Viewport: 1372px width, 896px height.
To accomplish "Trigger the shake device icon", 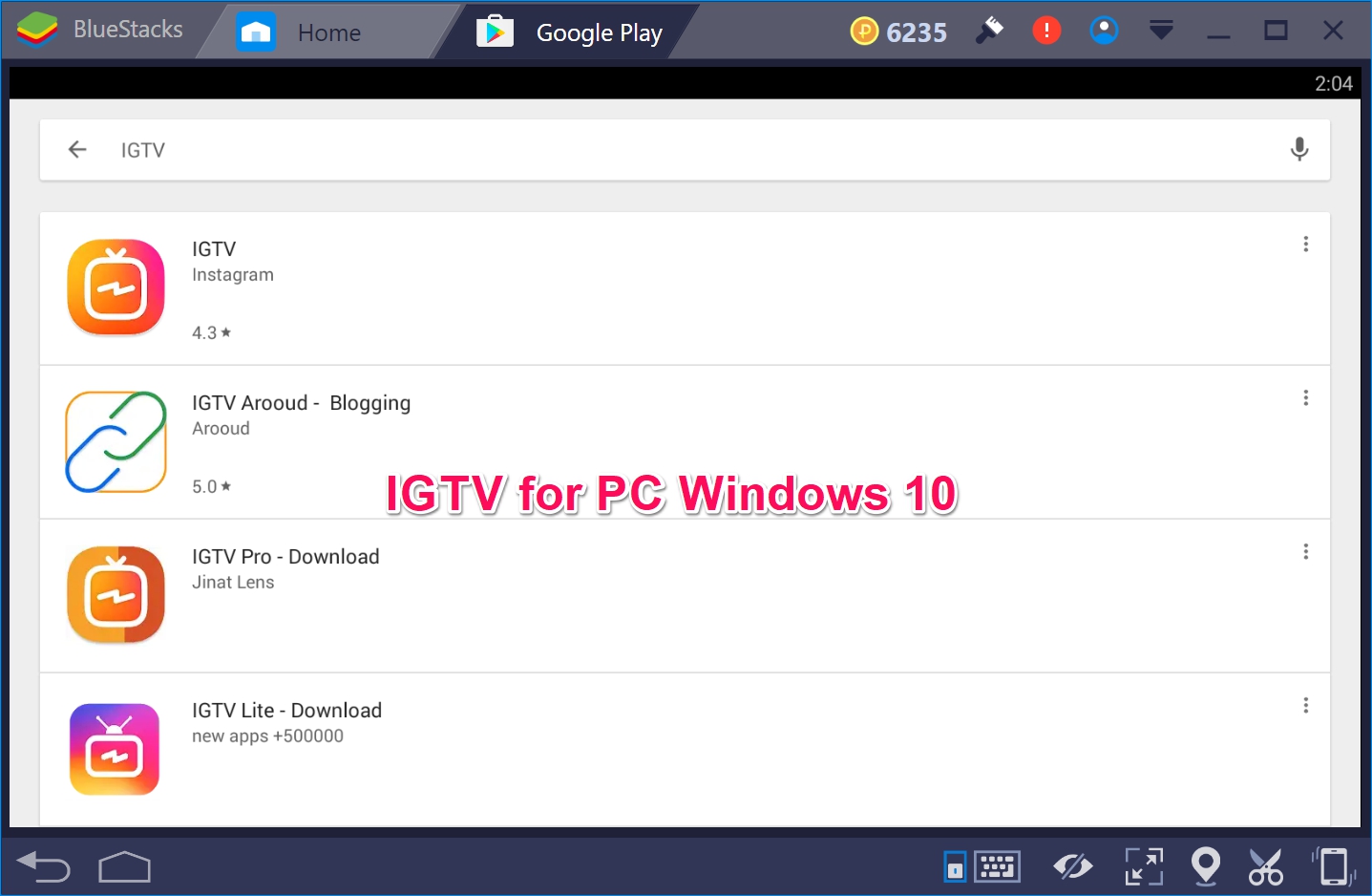I will pos(1335,866).
